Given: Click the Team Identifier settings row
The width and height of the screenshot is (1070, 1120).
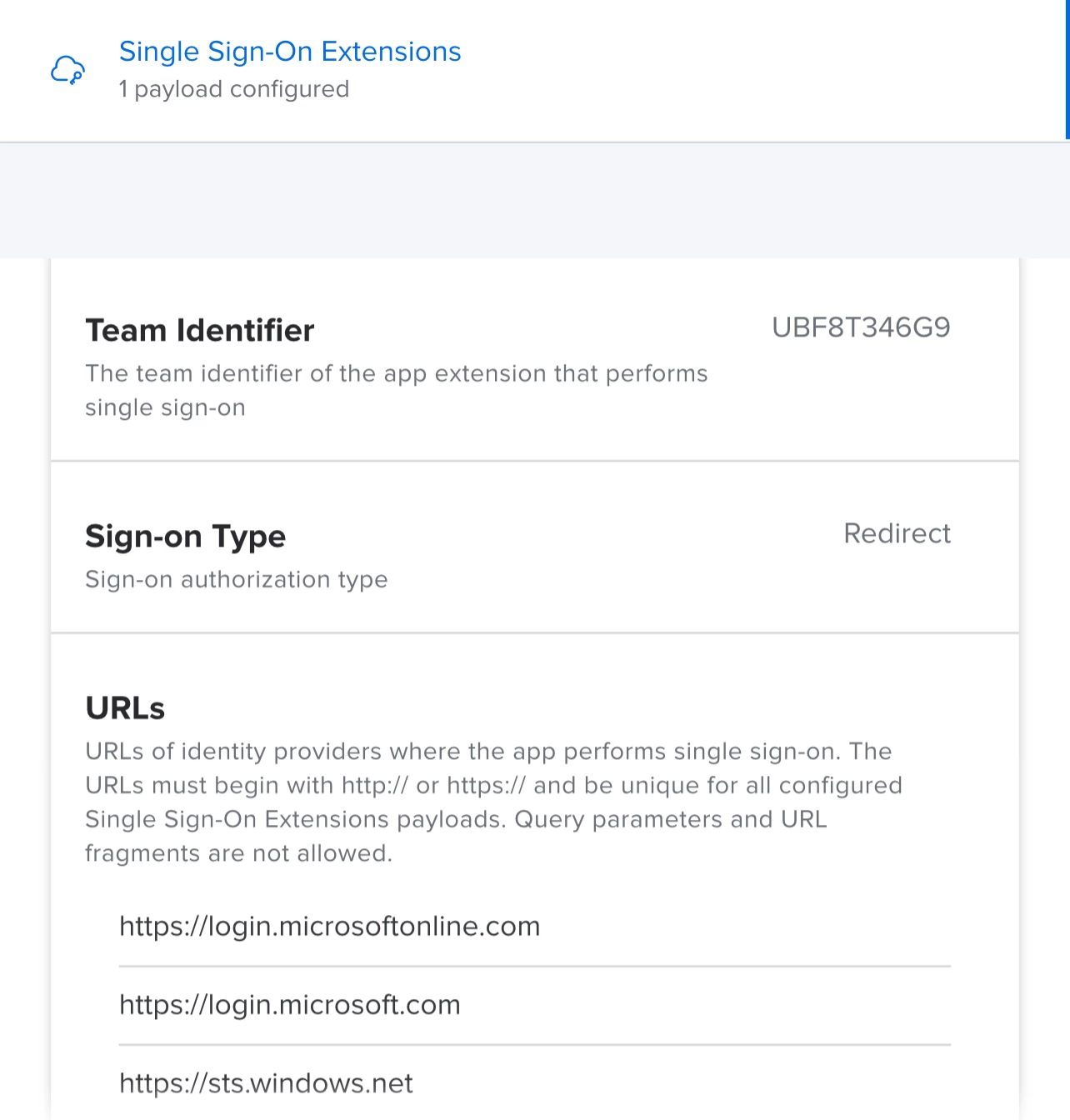Looking at the screenshot, I should 535,359.
